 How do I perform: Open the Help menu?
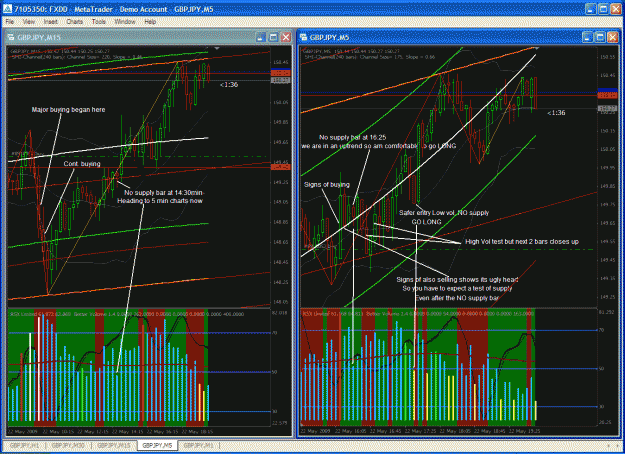pos(150,22)
